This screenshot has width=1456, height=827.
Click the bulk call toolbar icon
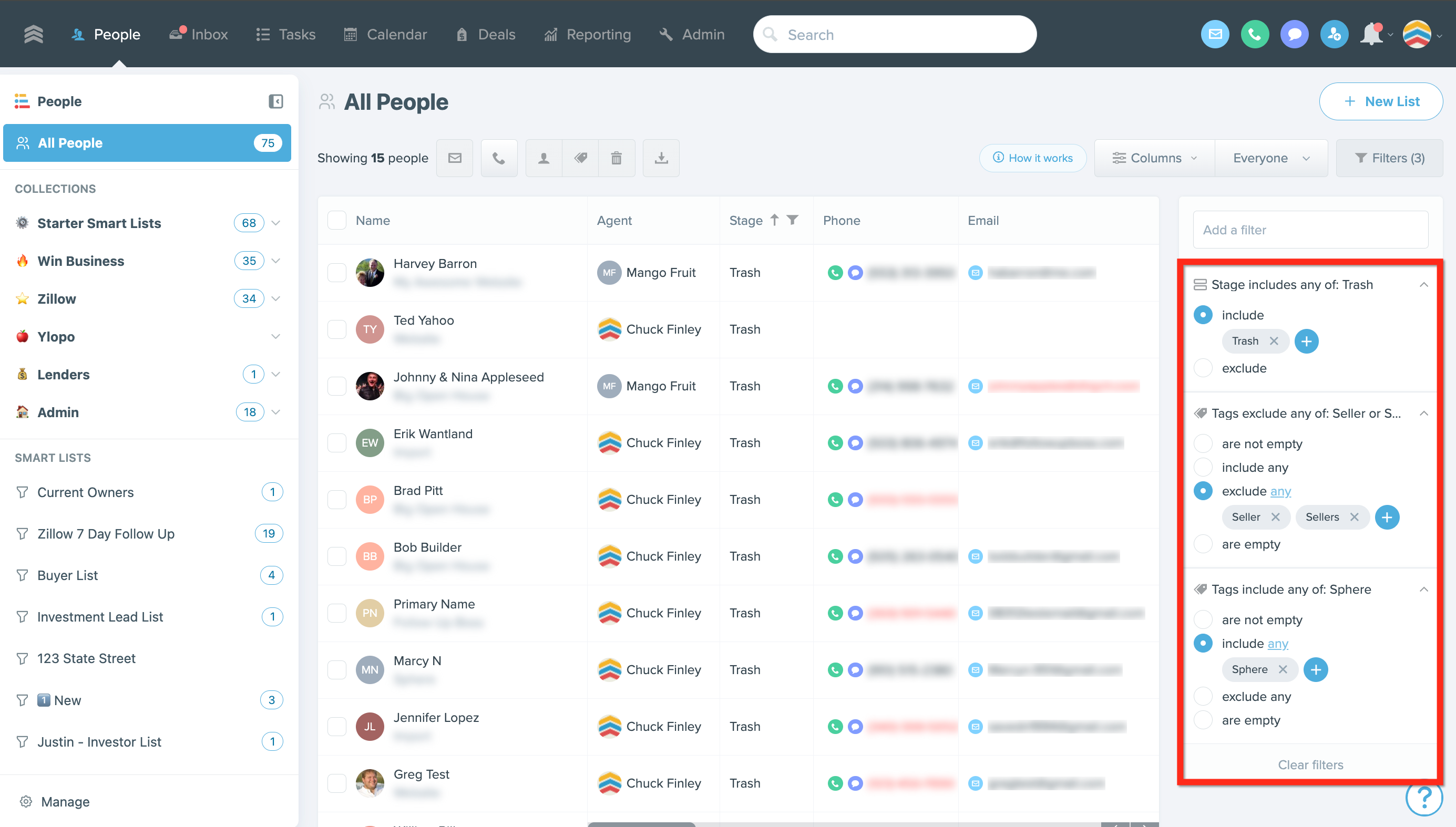point(499,158)
